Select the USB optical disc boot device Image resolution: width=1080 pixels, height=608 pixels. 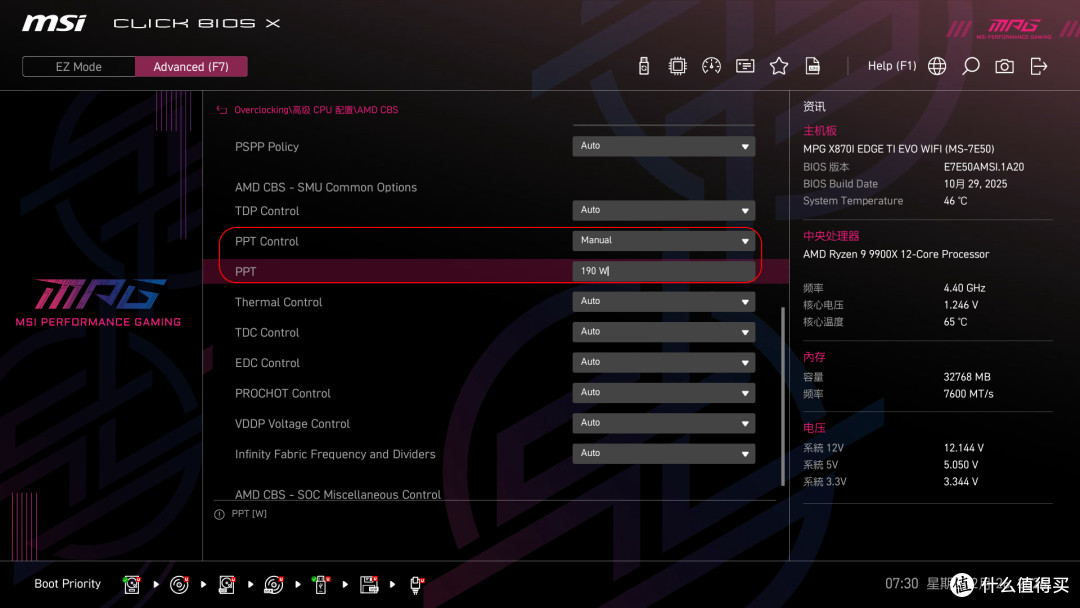pyautogui.click(x=273, y=585)
